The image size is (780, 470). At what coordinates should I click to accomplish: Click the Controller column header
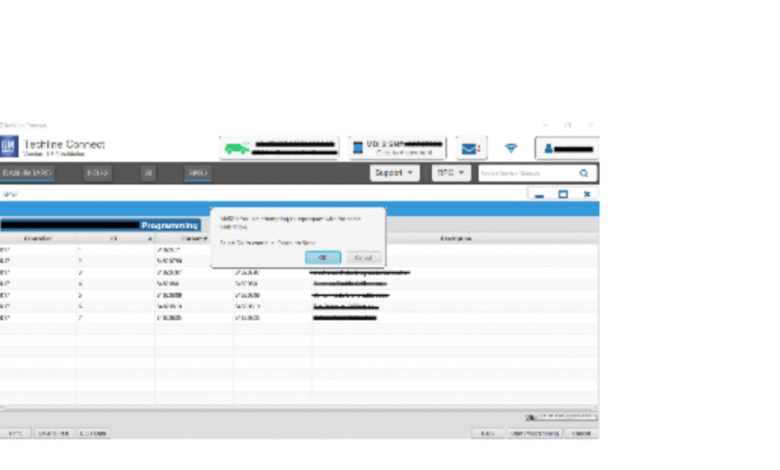point(38,238)
